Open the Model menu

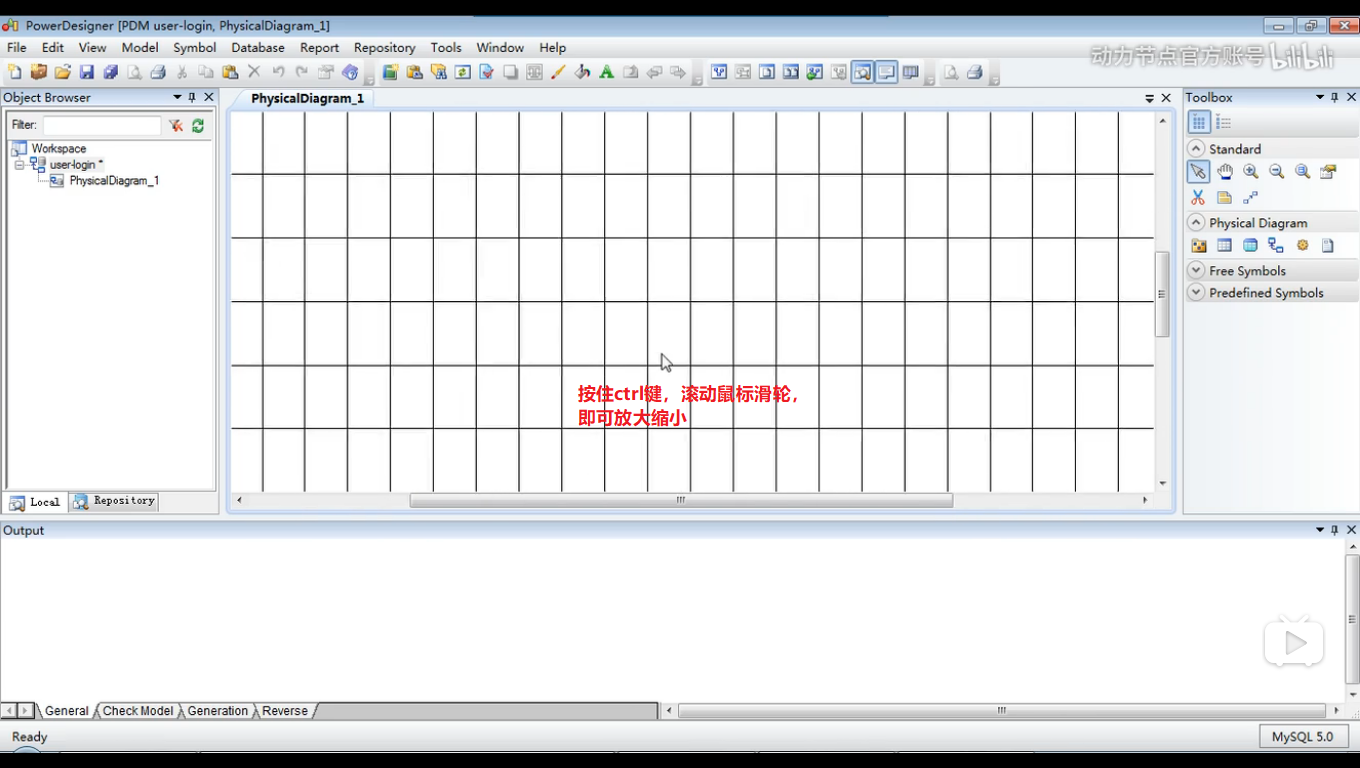pos(140,47)
